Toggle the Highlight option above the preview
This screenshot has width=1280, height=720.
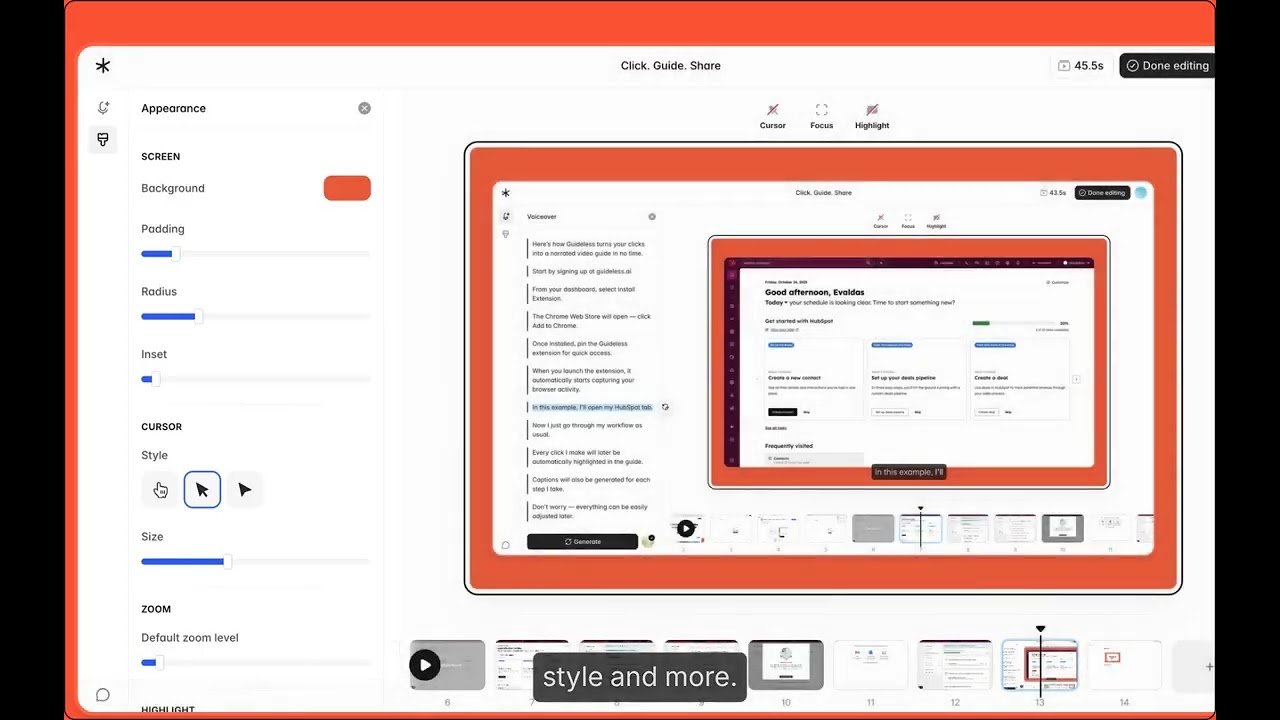pyautogui.click(x=872, y=116)
